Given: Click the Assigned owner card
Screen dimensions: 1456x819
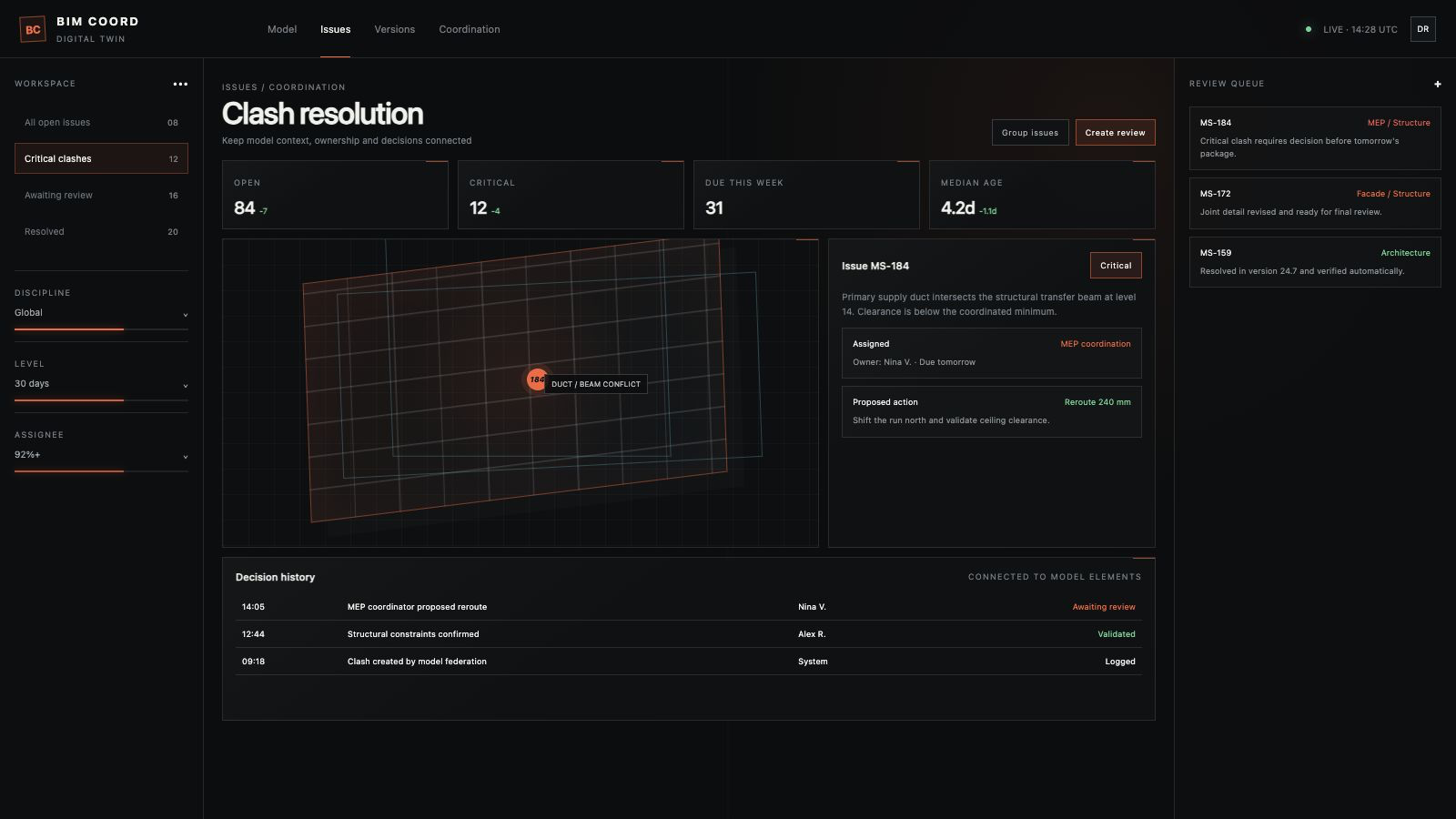Looking at the screenshot, I should pyautogui.click(x=991, y=353).
